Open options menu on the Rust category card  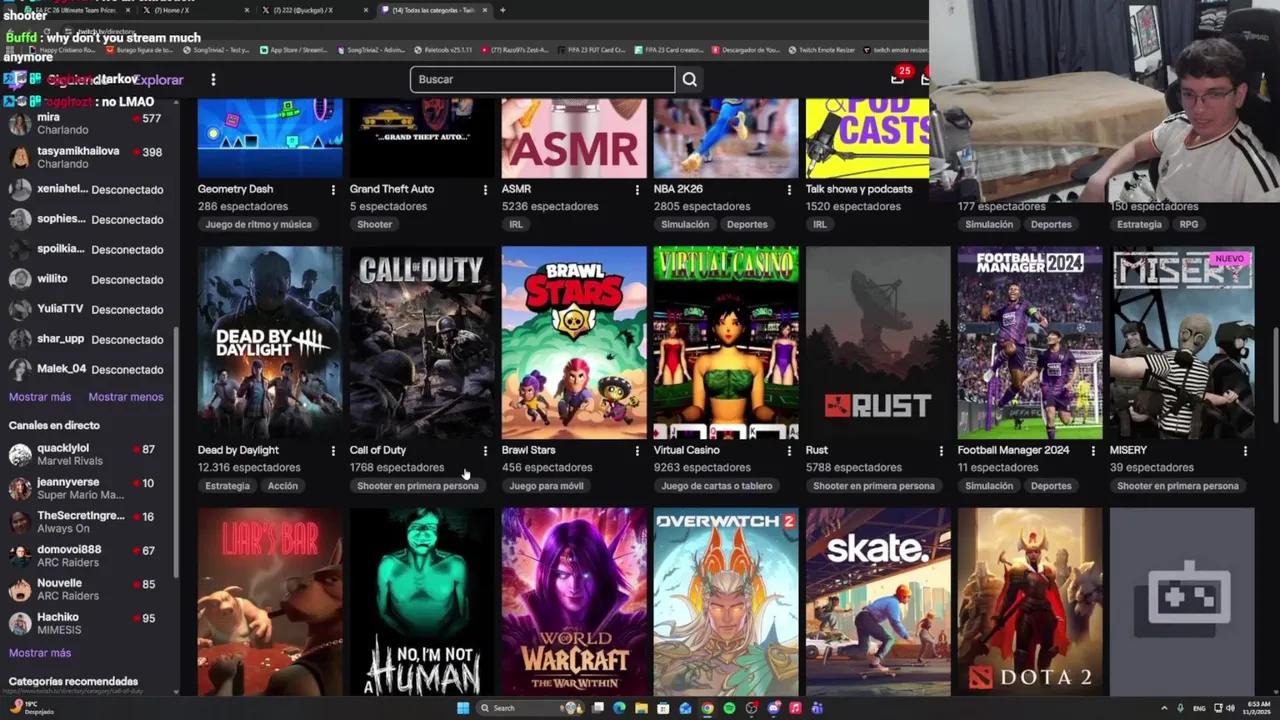tap(941, 452)
